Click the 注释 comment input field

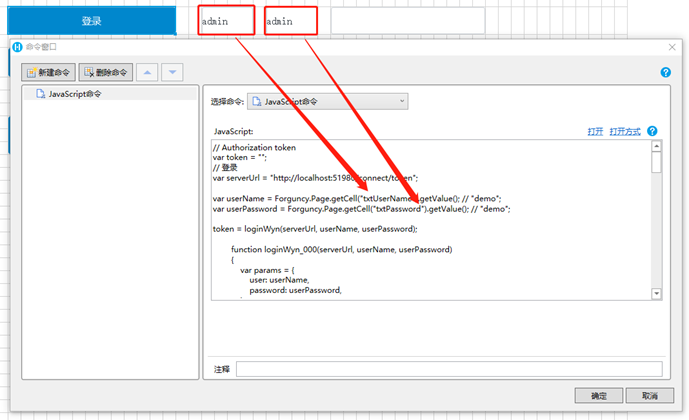(x=449, y=369)
